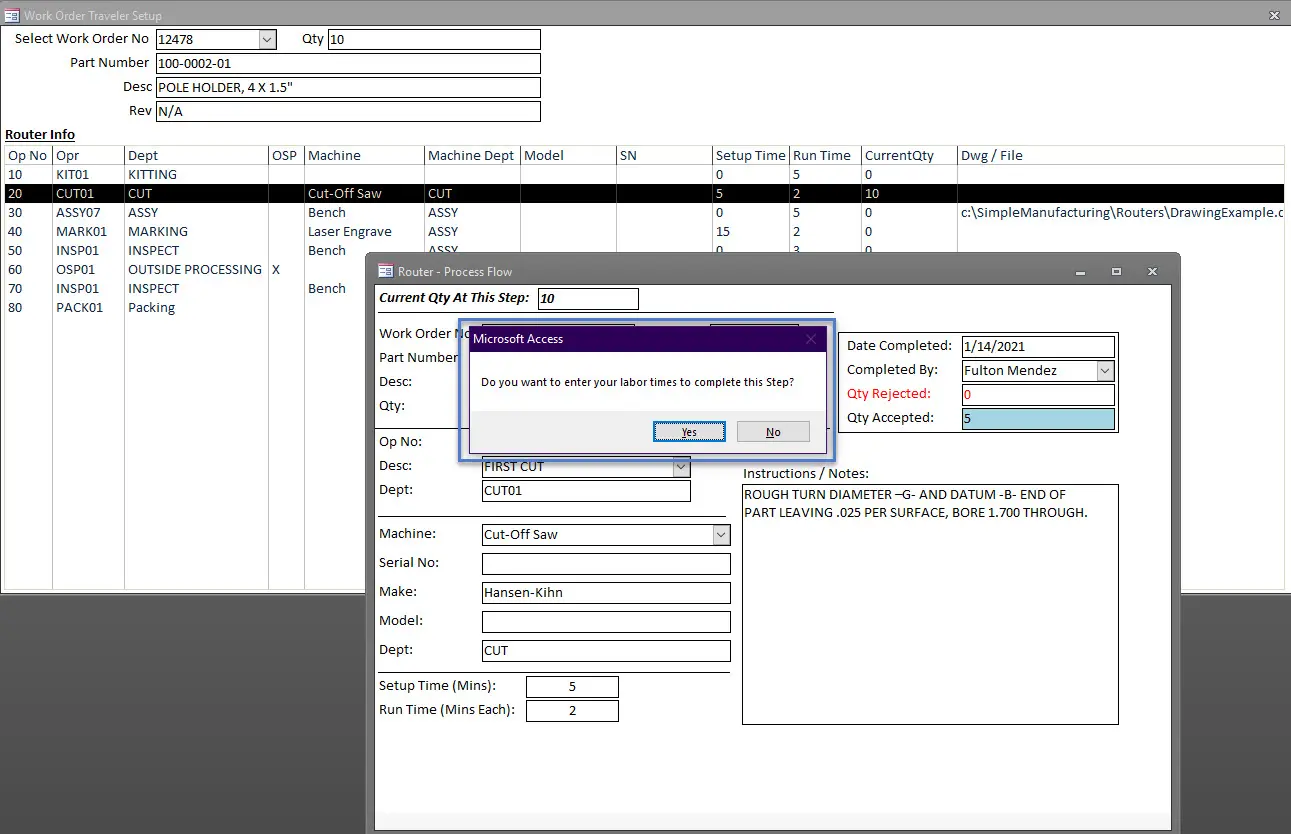
Task: Expand the Completed By dropdown
Action: [x=1105, y=371]
